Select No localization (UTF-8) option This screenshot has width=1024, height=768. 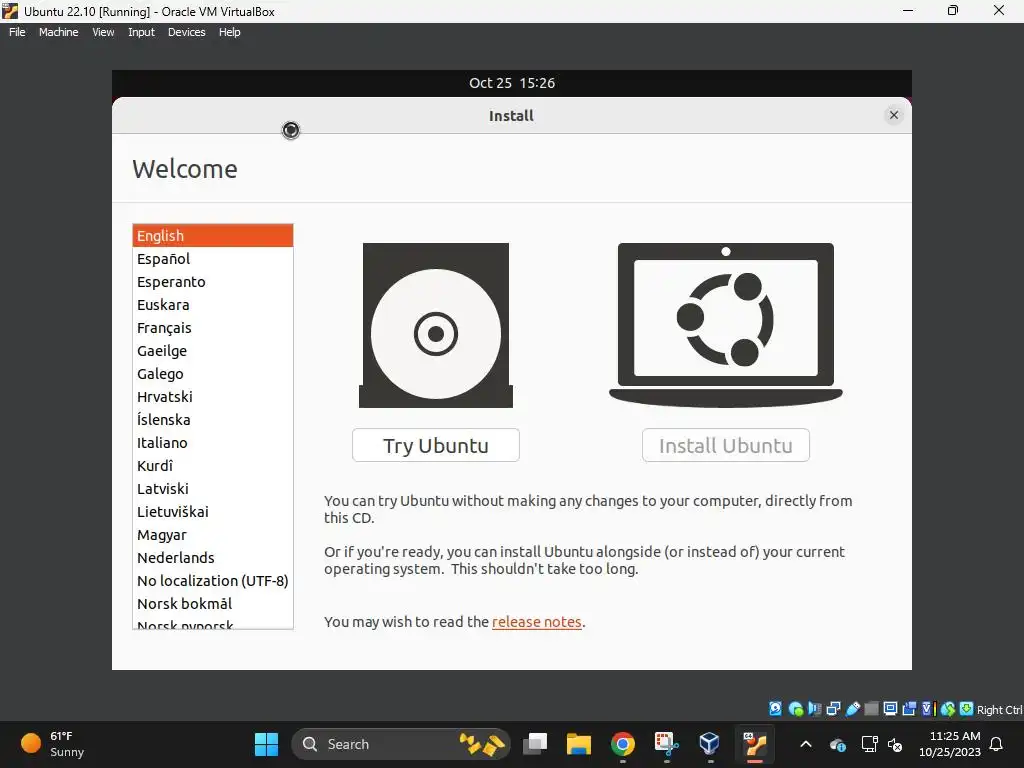[x=213, y=581]
